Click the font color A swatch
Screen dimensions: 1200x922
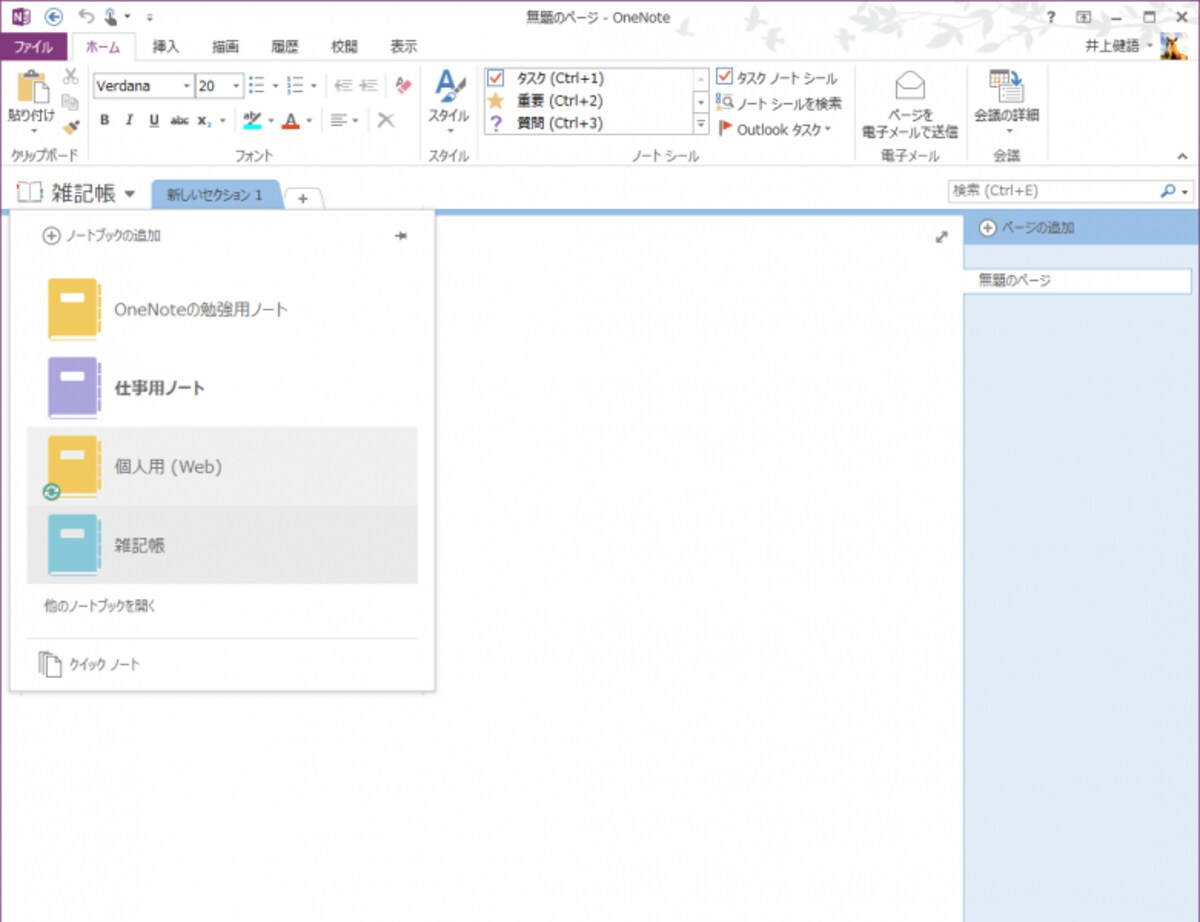pyautogui.click(x=291, y=121)
